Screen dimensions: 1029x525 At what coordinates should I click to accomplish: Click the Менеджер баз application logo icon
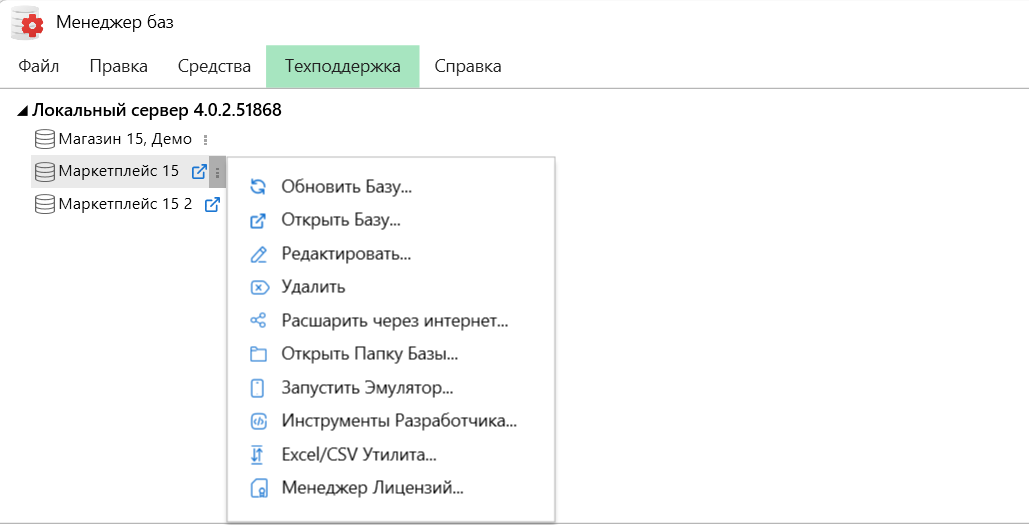click(27, 23)
